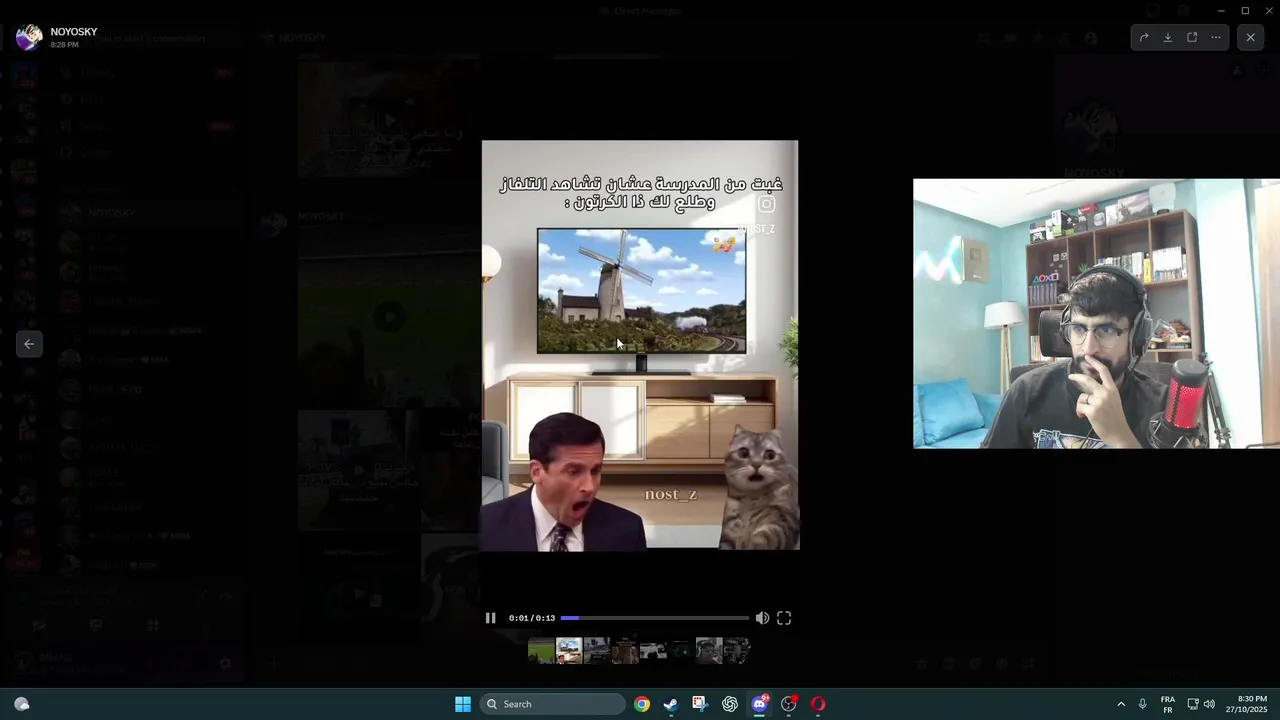Pause the video playback
The width and height of the screenshot is (1280, 720).
click(490, 618)
